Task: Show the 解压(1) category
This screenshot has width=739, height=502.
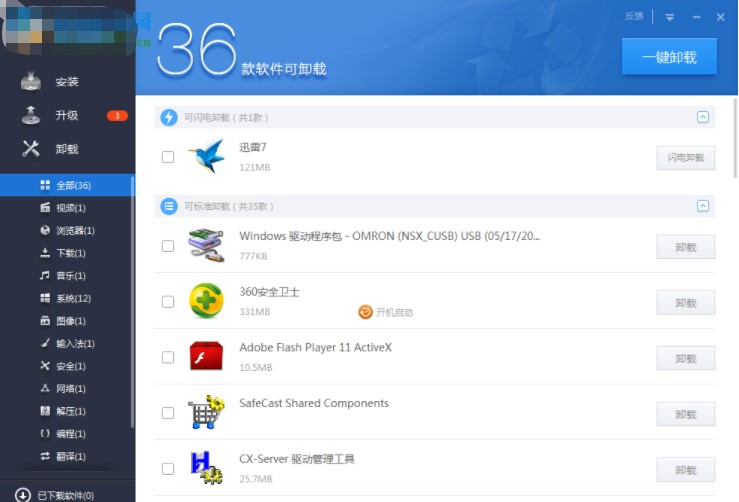Action: [x=66, y=411]
